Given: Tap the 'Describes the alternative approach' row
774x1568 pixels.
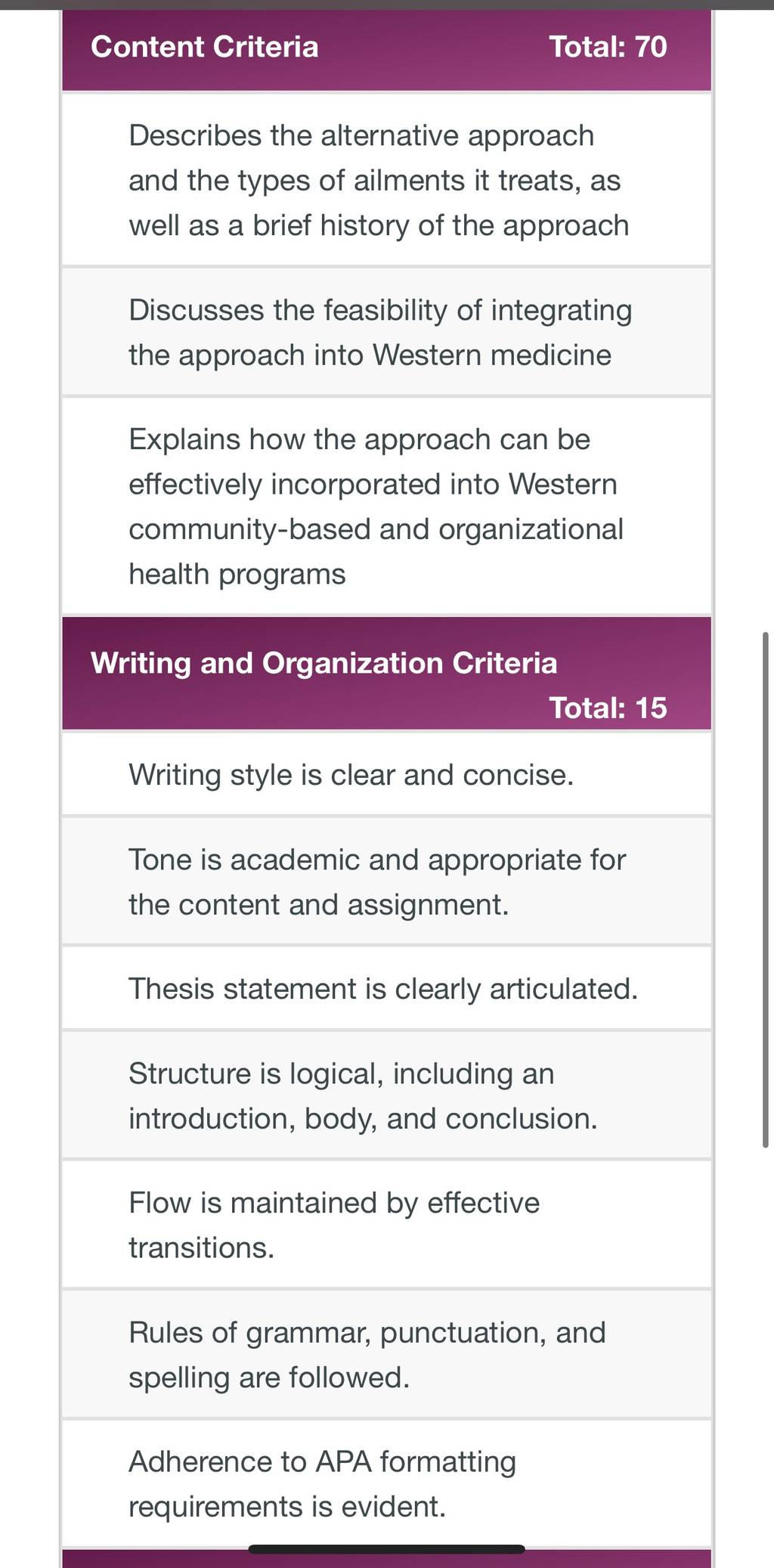Looking at the screenshot, I should click(x=386, y=180).
